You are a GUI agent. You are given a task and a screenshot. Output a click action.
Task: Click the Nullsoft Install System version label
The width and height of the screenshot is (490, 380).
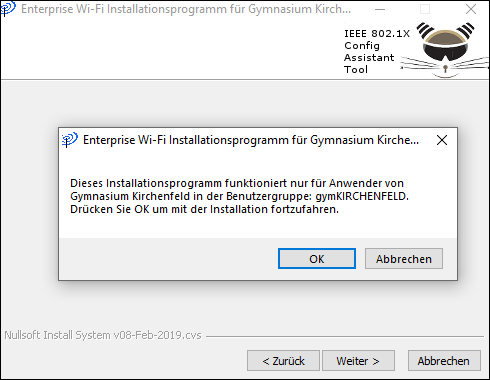(103, 335)
